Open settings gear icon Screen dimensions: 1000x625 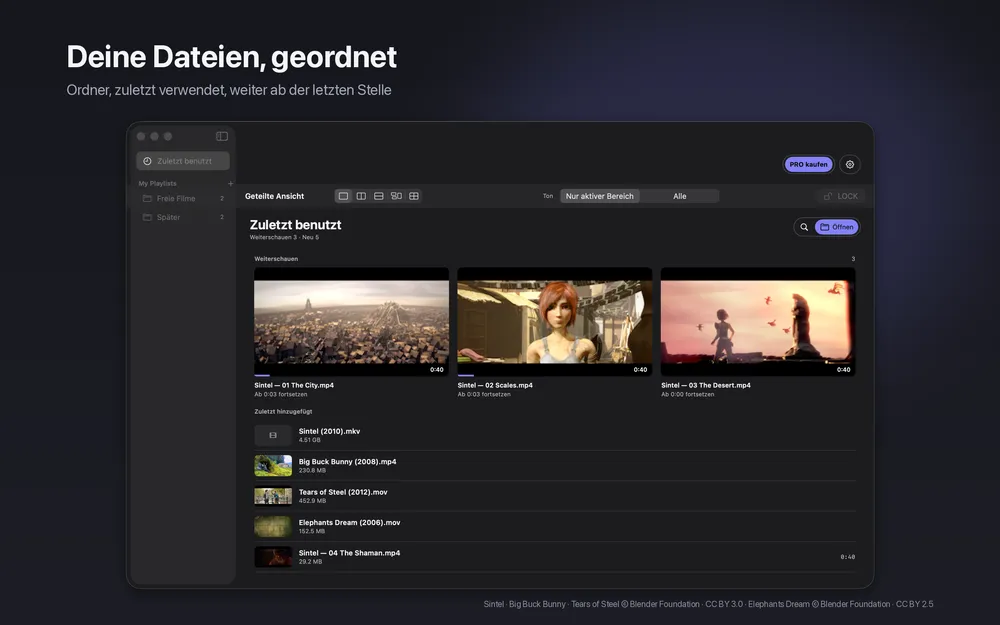coord(850,165)
